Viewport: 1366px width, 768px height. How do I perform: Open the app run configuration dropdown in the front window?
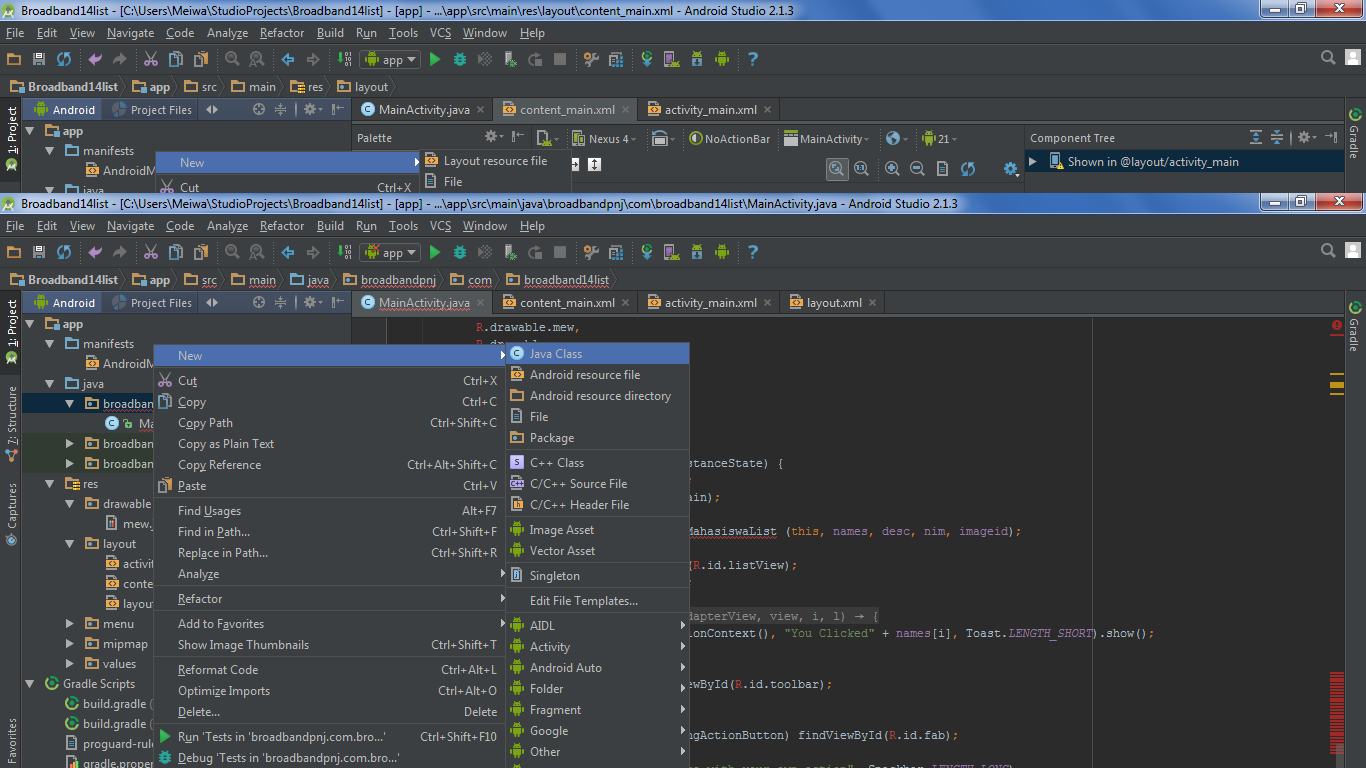coord(390,253)
